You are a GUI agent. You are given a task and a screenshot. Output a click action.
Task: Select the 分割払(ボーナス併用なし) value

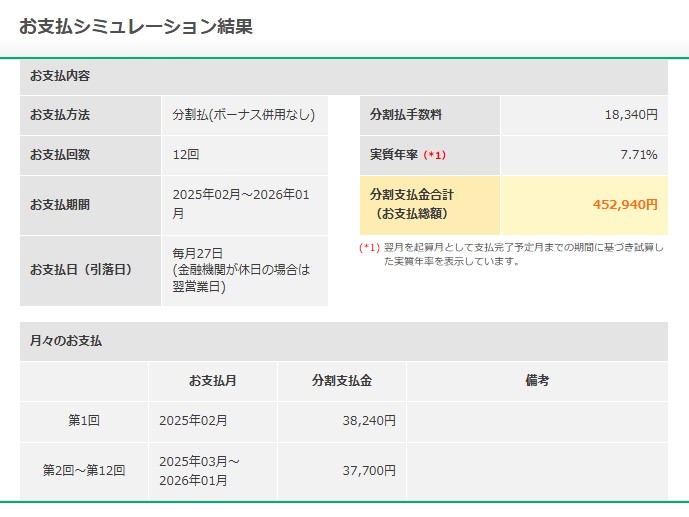point(244,115)
